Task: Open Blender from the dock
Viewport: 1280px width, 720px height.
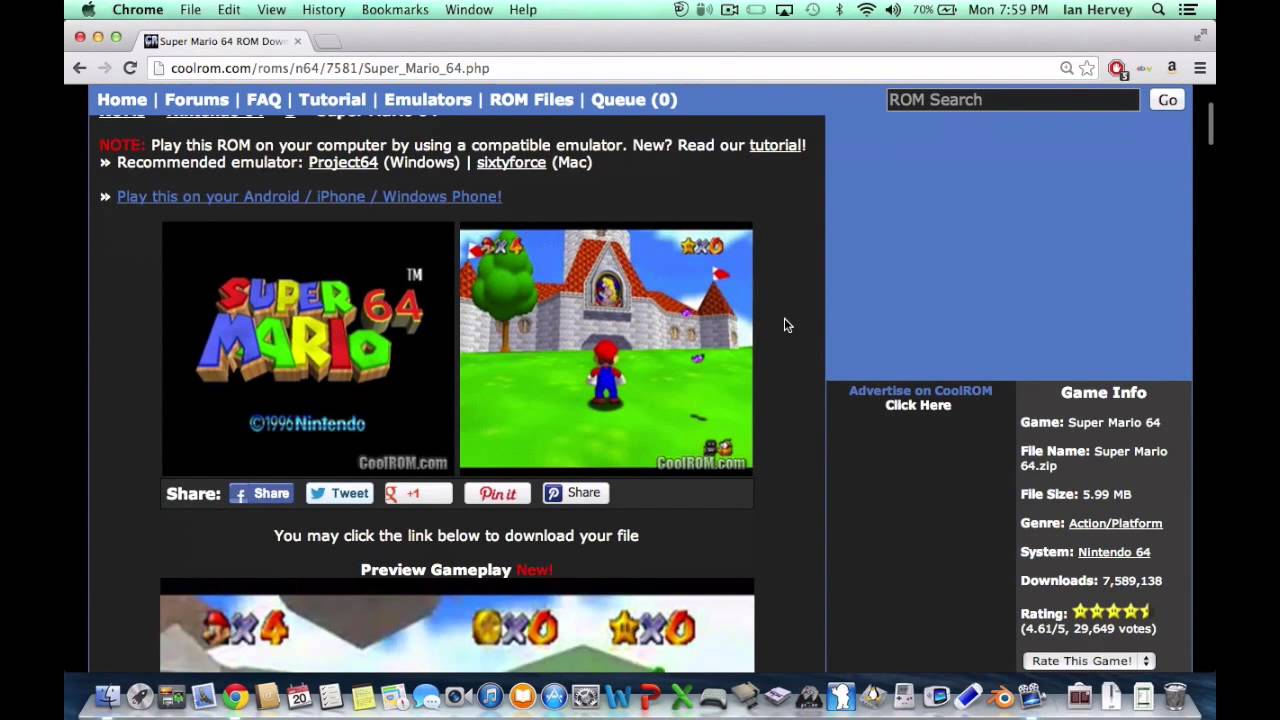Action: coord(1000,696)
